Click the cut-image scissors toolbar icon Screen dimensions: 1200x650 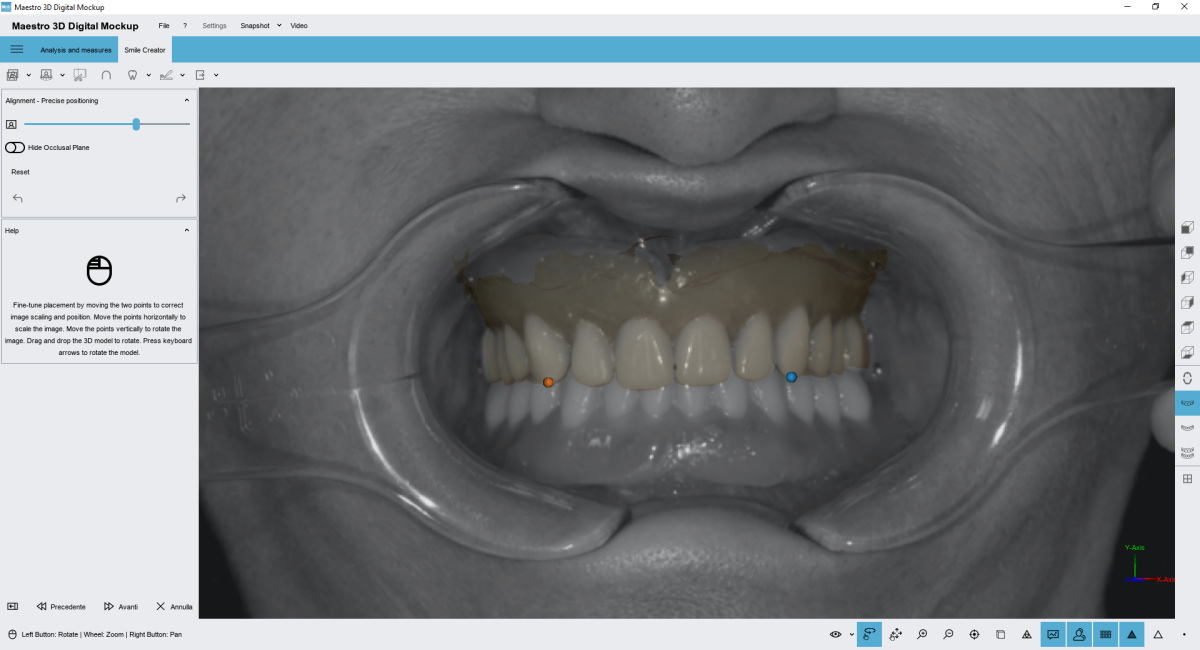(80, 75)
